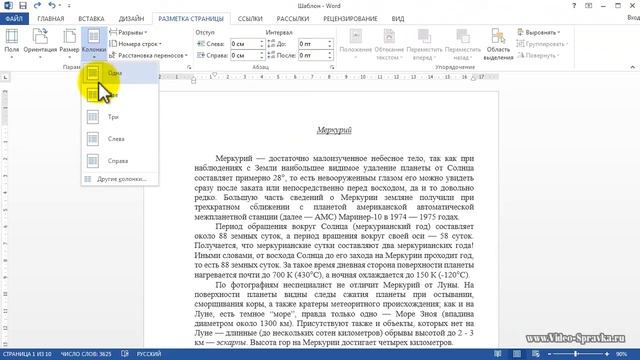Click the document title Меркурий
The image size is (640, 360).
(334, 130)
